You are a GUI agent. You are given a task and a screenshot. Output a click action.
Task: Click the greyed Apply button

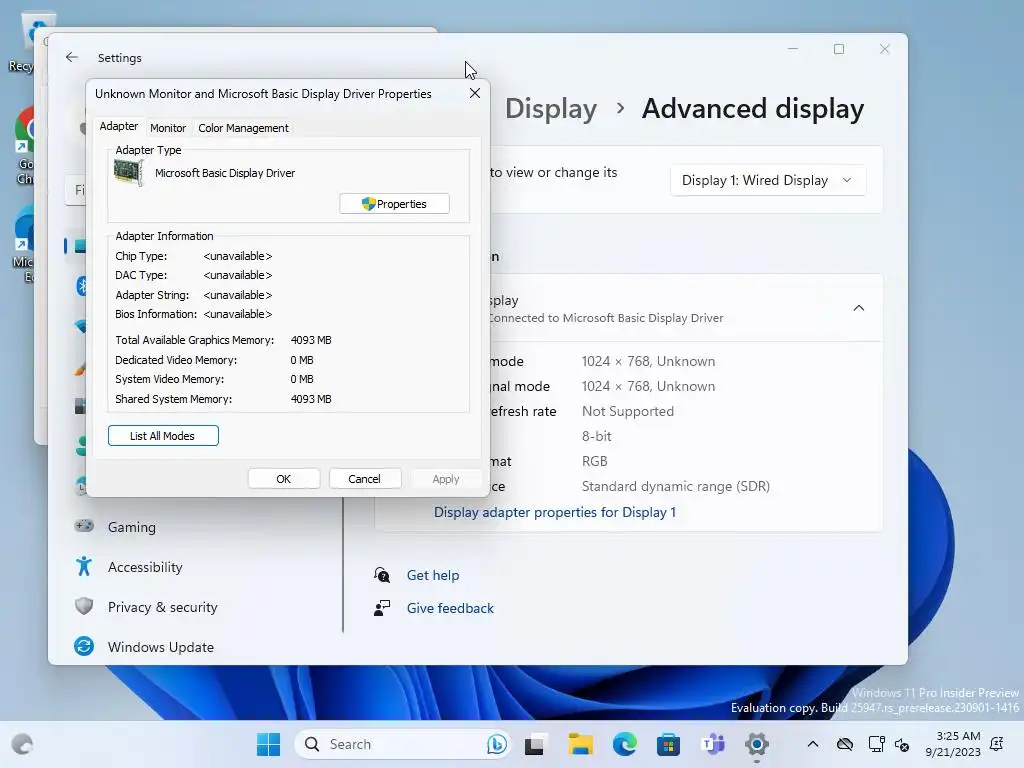446,479
